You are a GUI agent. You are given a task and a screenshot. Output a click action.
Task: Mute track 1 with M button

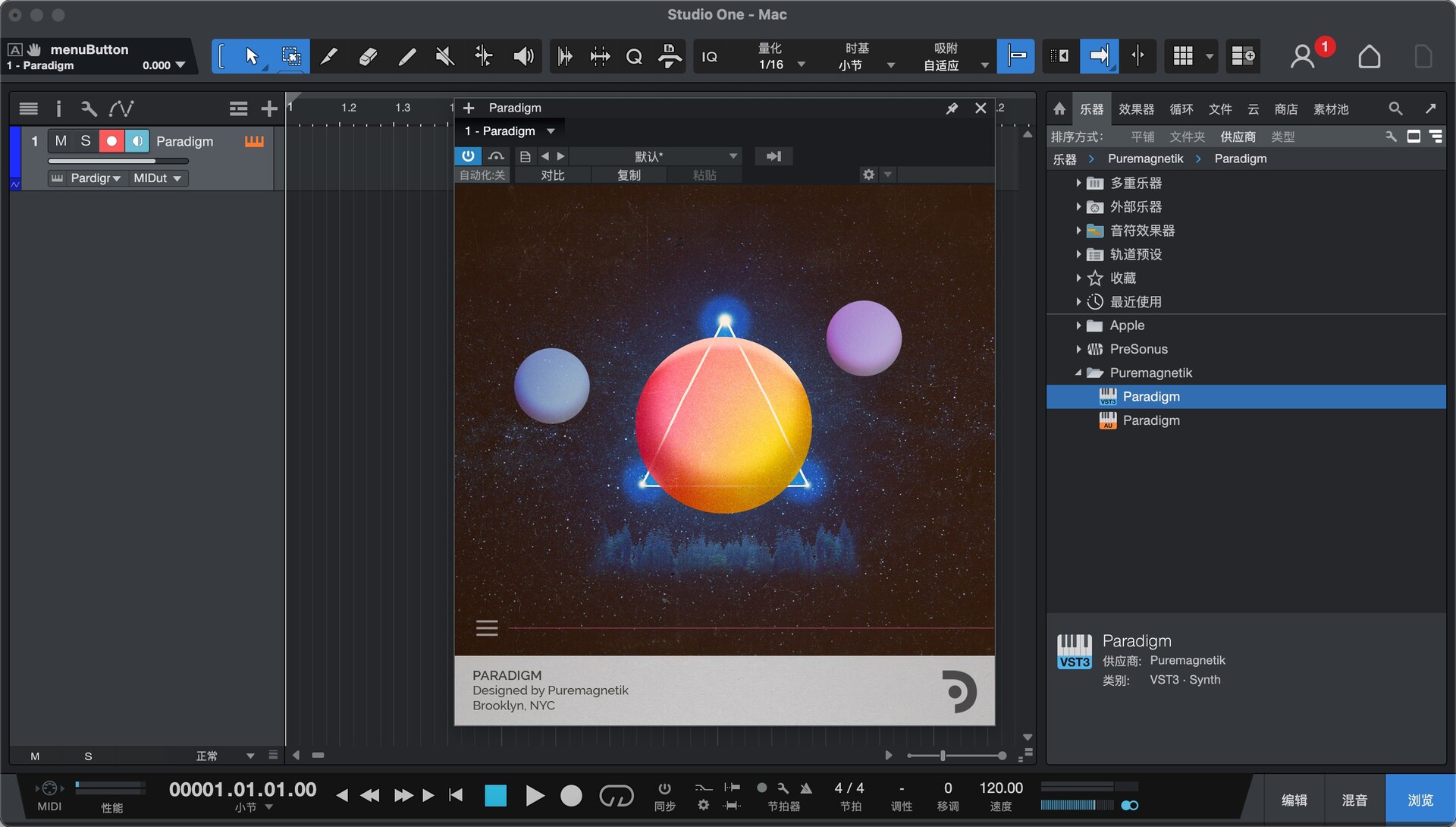(x=61, y=141)
